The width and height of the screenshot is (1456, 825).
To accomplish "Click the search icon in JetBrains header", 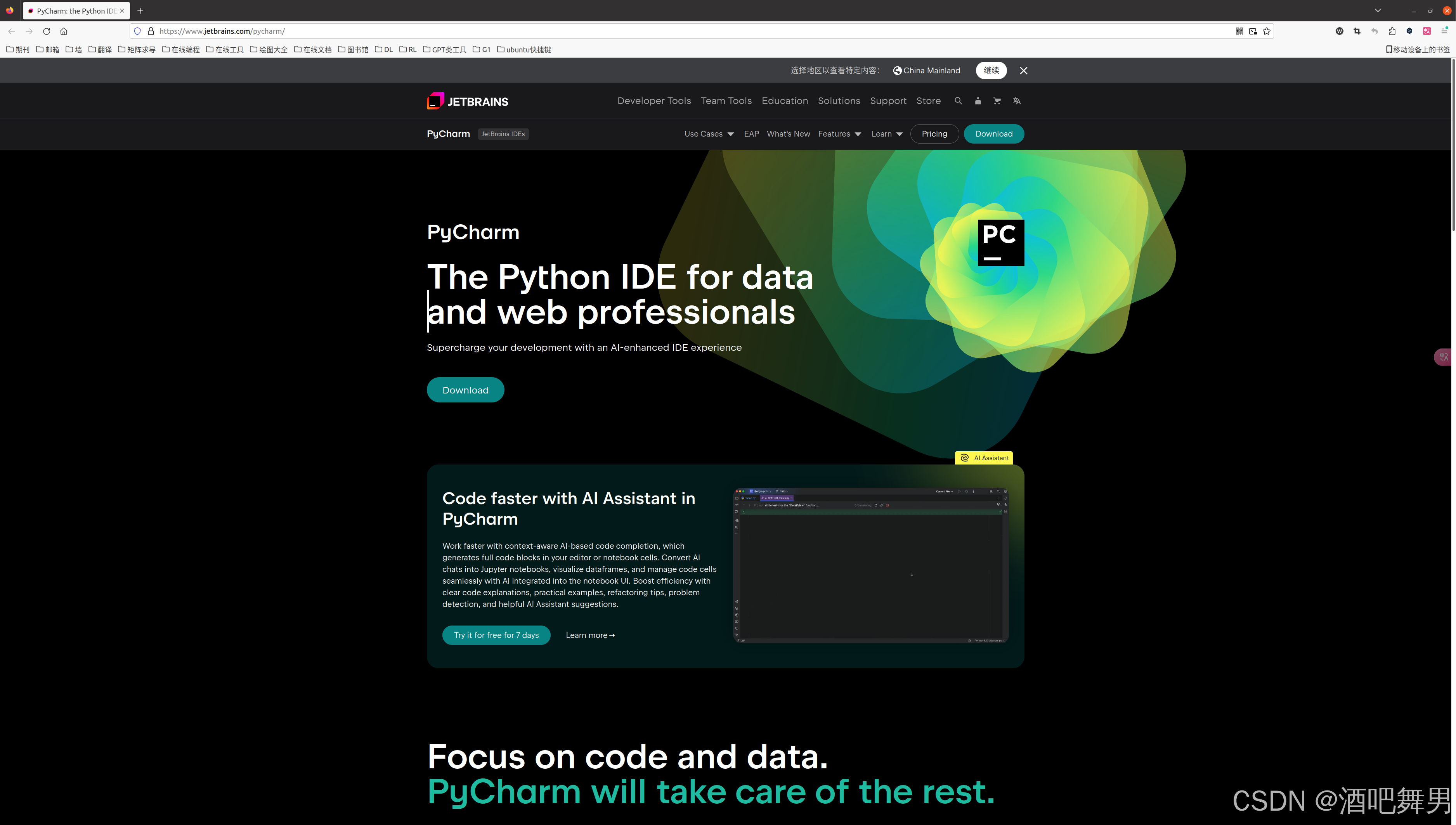I will click(x=958, y=101).
